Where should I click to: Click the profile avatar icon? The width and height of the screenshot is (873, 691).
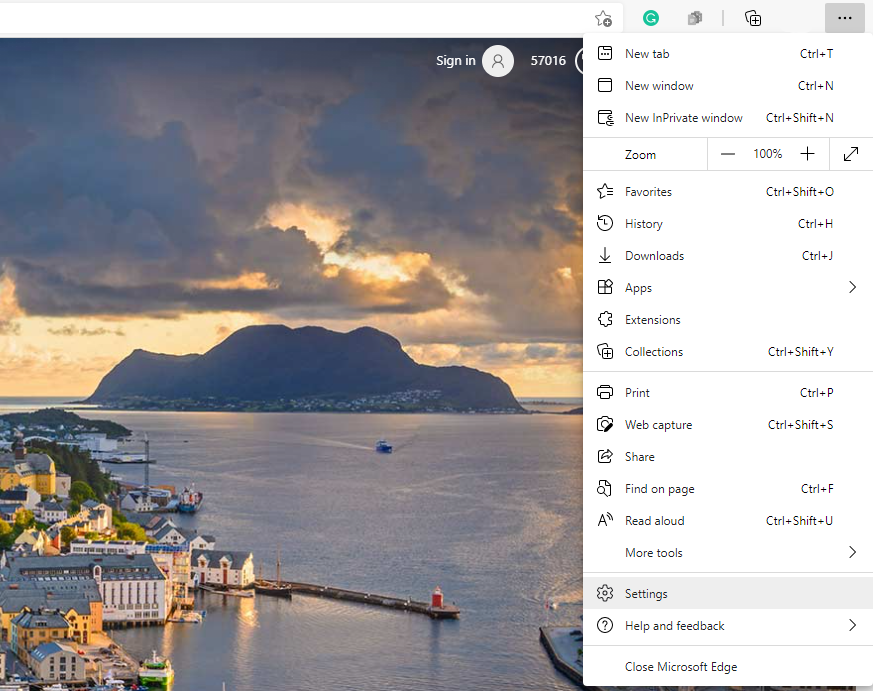[x=498, y=61]
